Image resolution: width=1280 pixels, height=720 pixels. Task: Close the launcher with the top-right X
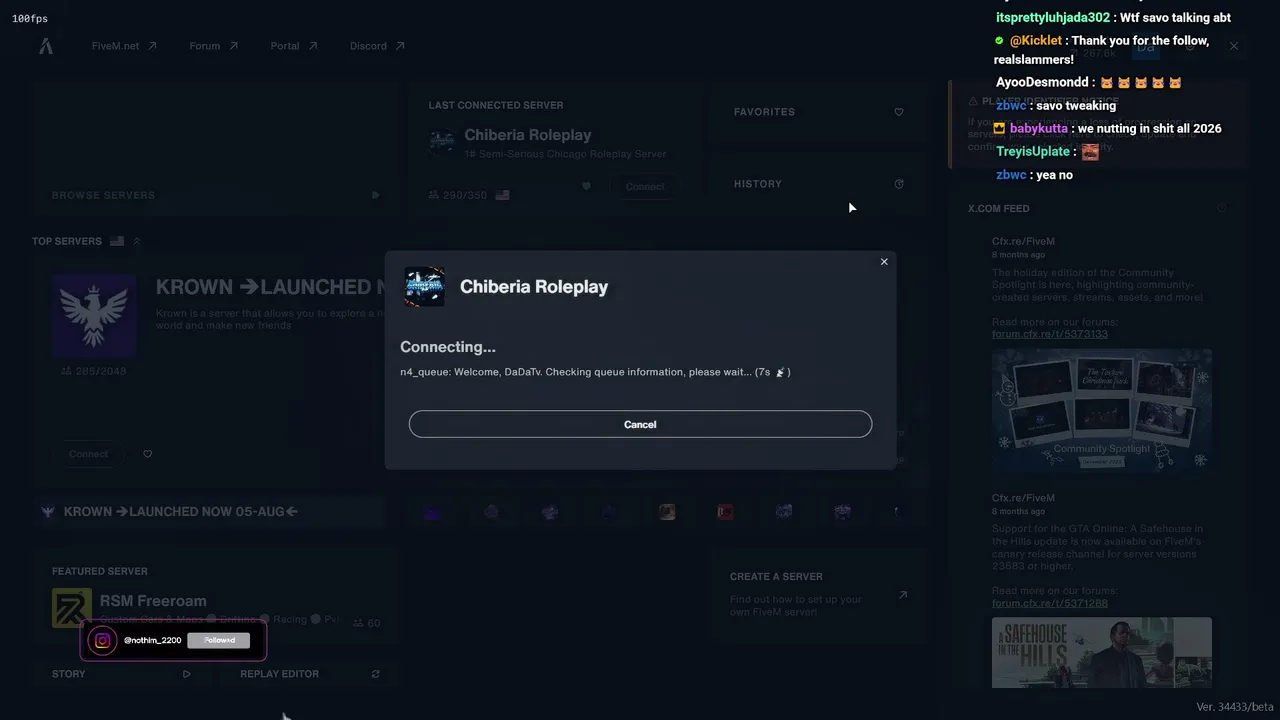pos(1234,46)
